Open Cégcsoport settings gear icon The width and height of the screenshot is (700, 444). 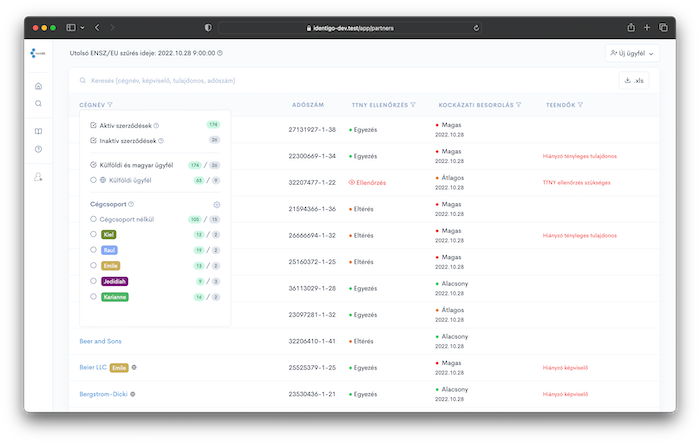(216, 204)
